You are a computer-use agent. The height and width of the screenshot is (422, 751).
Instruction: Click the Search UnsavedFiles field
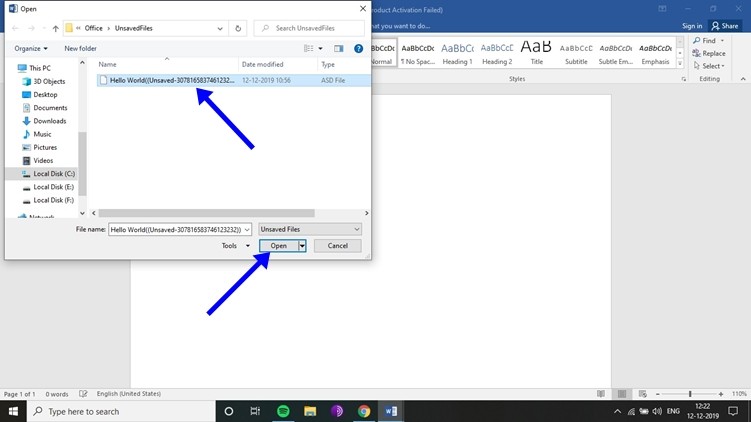(x=309, y=28)
